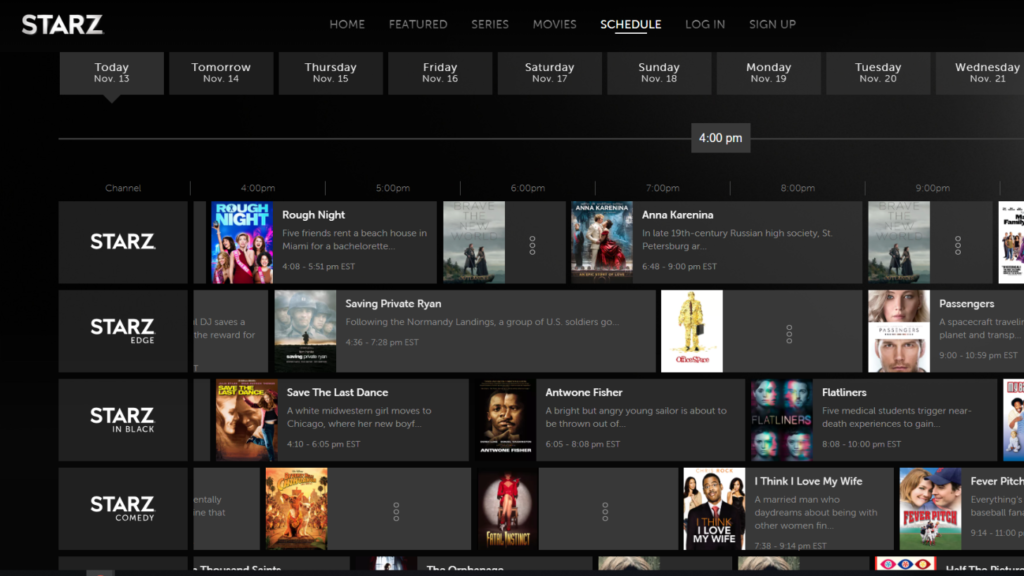Open first Brave New World poster
The width and height of the screenshot is (1024, 576).
pos(474,242)
